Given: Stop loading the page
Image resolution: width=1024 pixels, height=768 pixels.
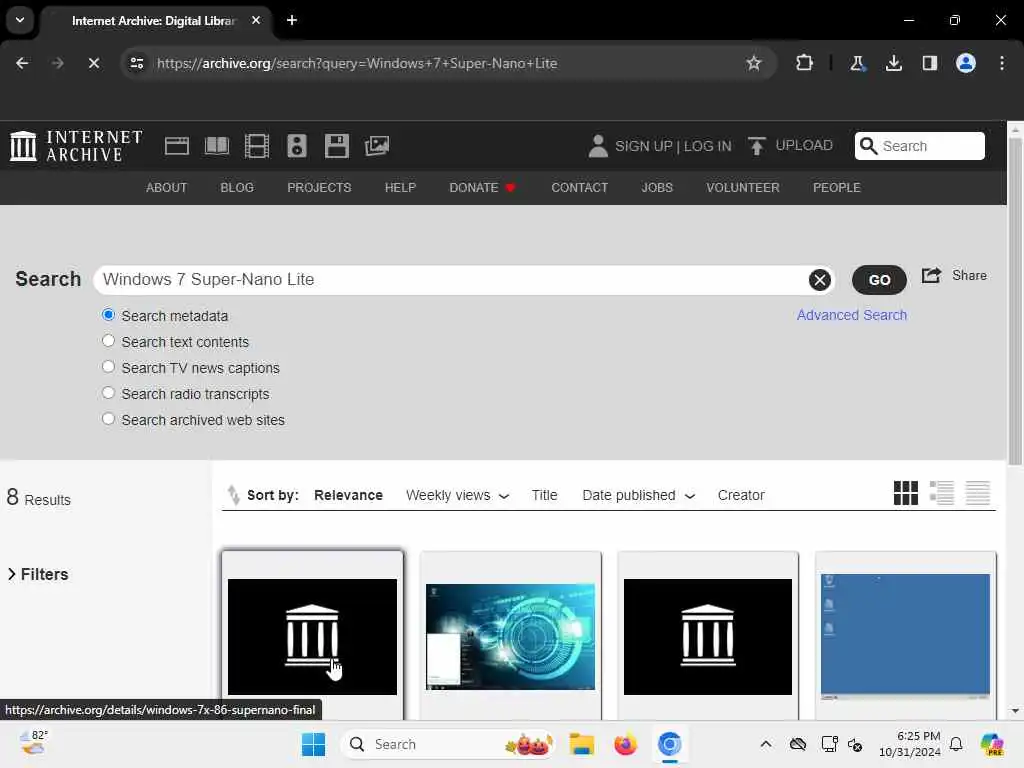Looking at the screenshot, I should pyautogui.click(x=93, y=63).
